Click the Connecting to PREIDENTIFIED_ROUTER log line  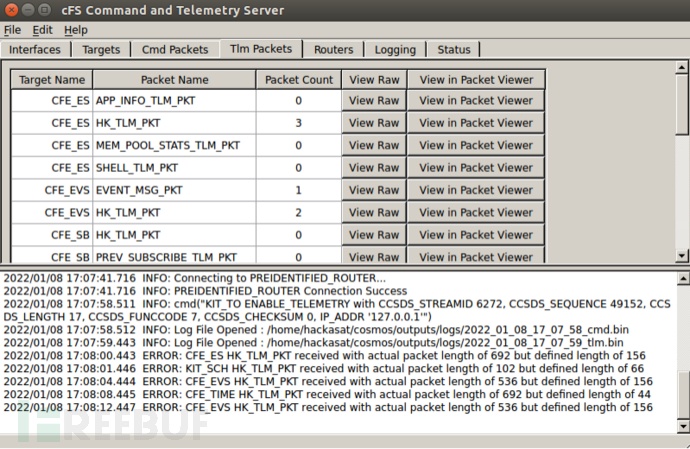click(195, 278)
